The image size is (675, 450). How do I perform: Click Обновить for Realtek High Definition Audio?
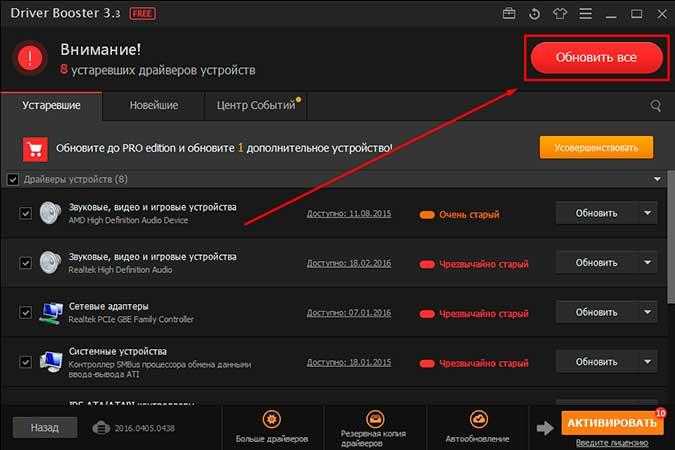[596, 263]
